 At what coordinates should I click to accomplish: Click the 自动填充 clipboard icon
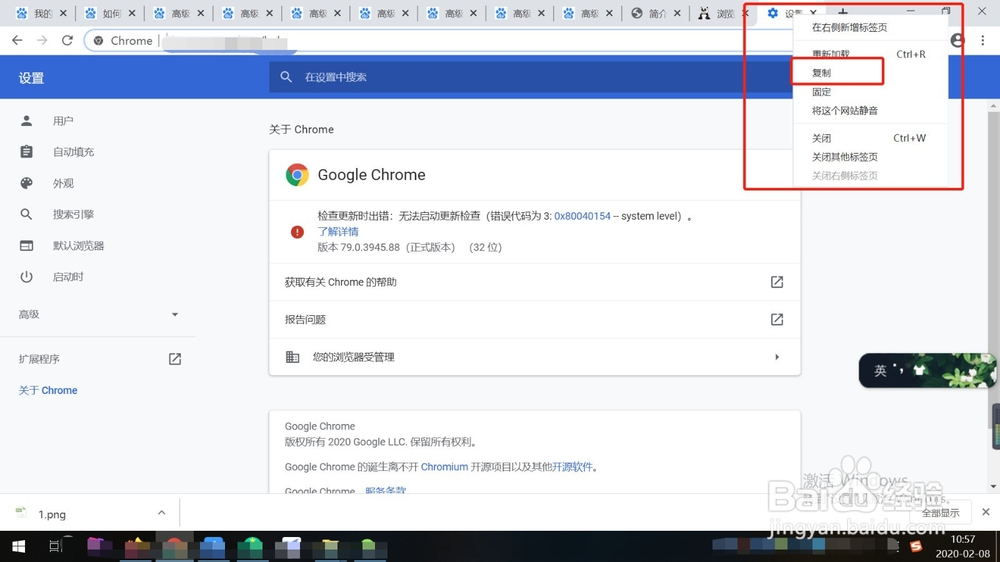tap(26, 152)
